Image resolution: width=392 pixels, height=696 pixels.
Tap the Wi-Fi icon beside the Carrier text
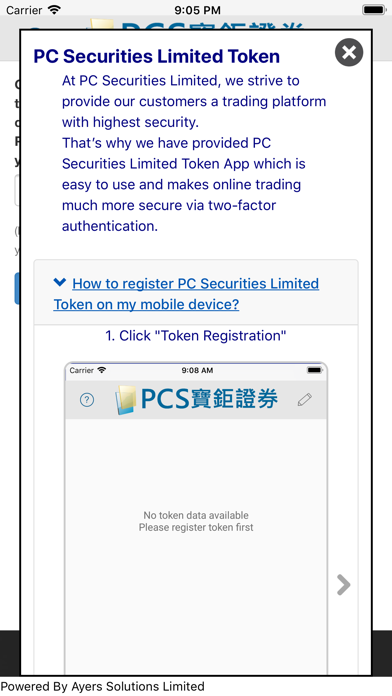[x=54, y=9]
